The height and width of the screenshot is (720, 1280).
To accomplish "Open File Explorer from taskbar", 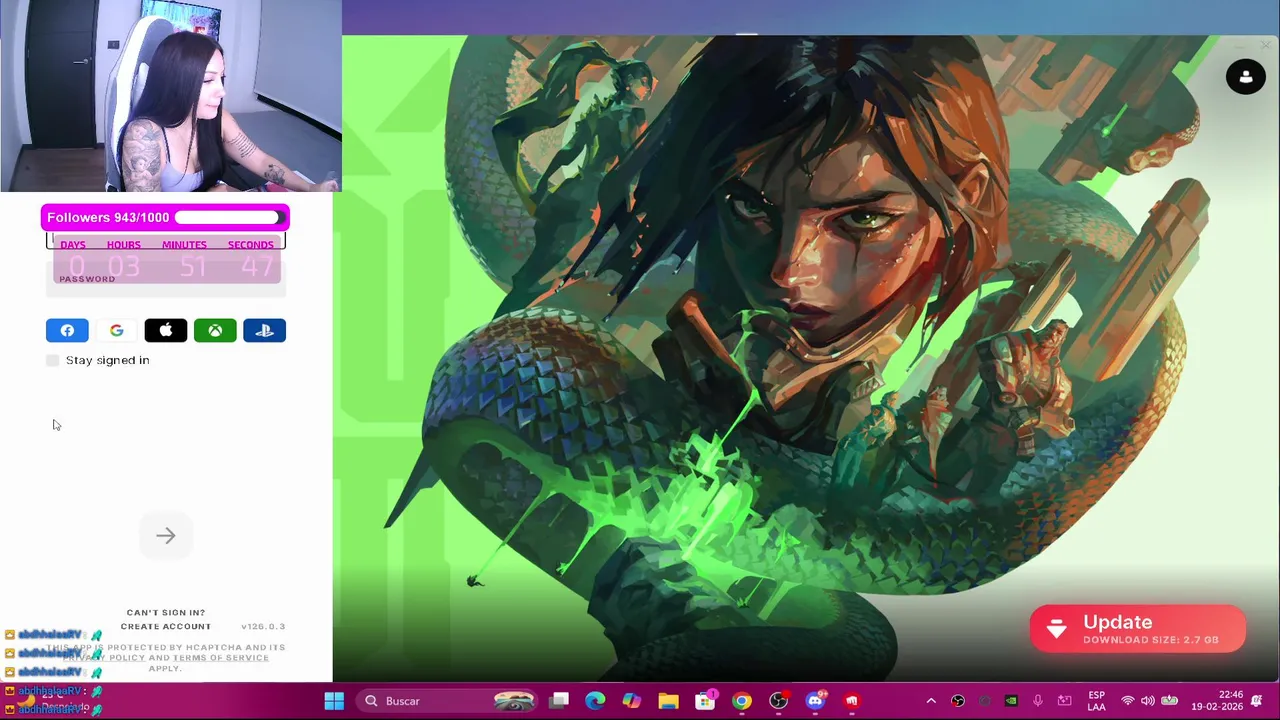I will [x=668, y=701].
